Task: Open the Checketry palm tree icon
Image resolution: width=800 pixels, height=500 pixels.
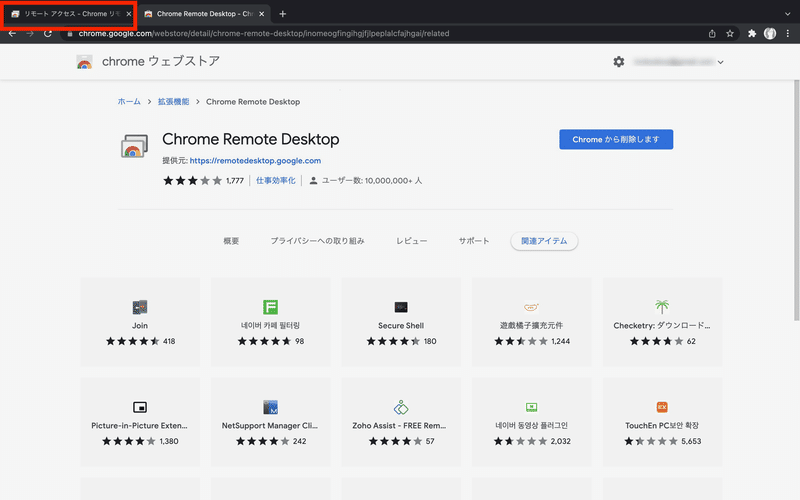Action: click(662, 307)
